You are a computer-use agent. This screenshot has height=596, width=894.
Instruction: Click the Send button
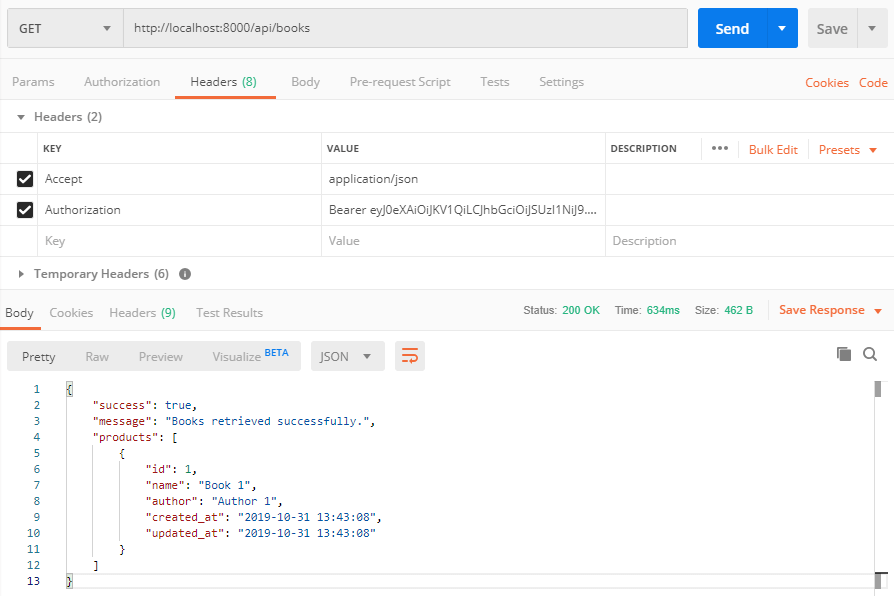[x=732, y=29]
